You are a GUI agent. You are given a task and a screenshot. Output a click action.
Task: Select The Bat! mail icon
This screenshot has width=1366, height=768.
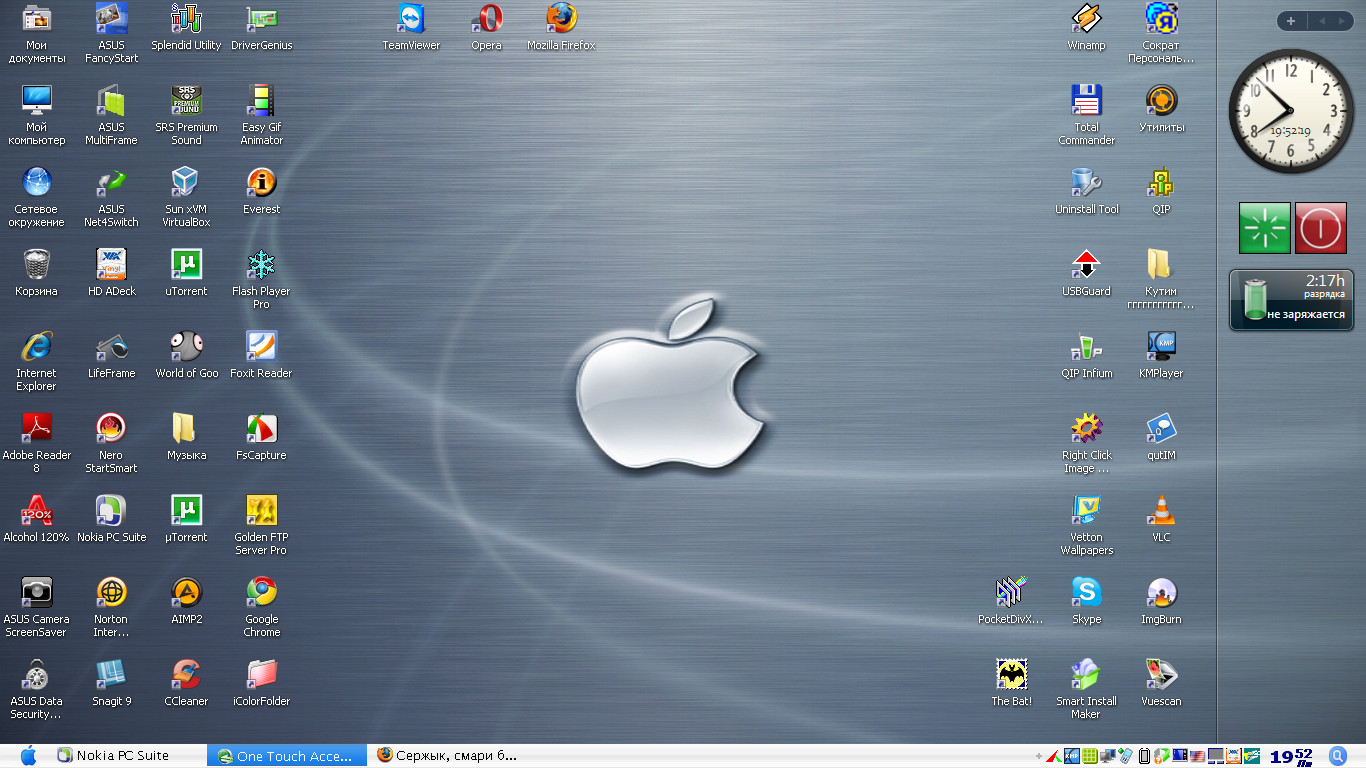[x=1011, y=674]
